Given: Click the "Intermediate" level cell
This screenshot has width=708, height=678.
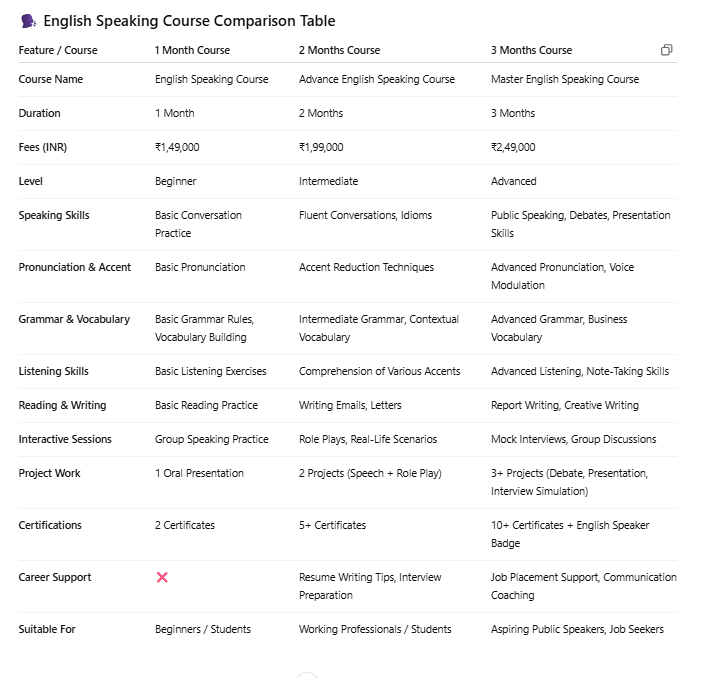Looking at the screenshot, I should 328,181.
